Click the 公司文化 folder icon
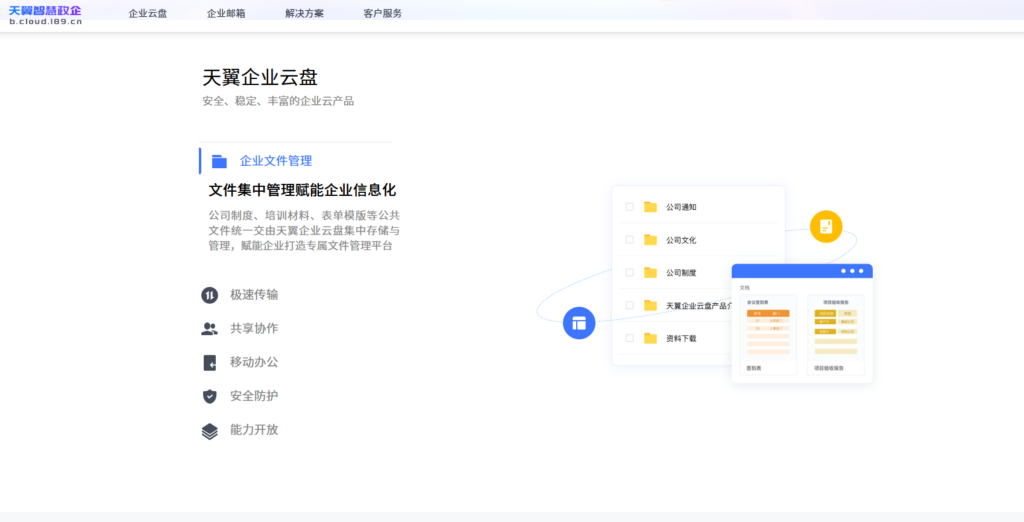 click(x=650, y=240)
